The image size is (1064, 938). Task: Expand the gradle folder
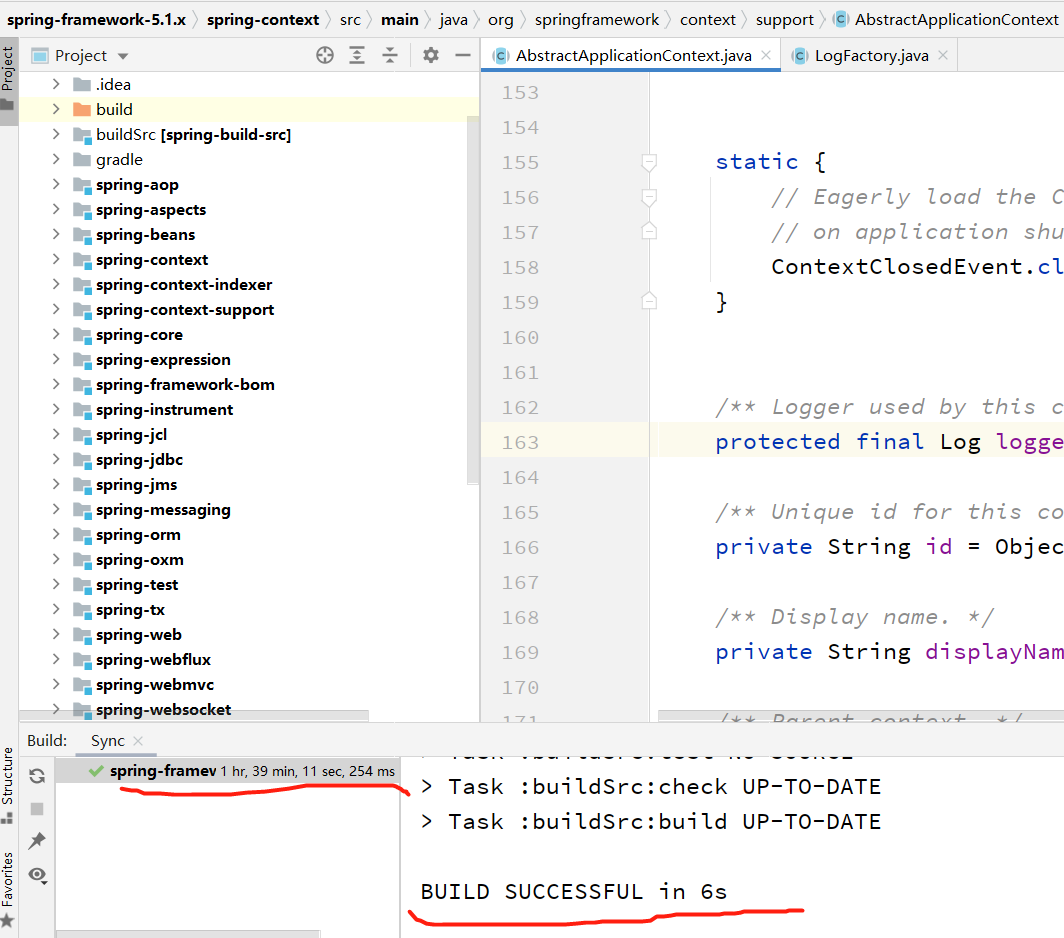56,160
